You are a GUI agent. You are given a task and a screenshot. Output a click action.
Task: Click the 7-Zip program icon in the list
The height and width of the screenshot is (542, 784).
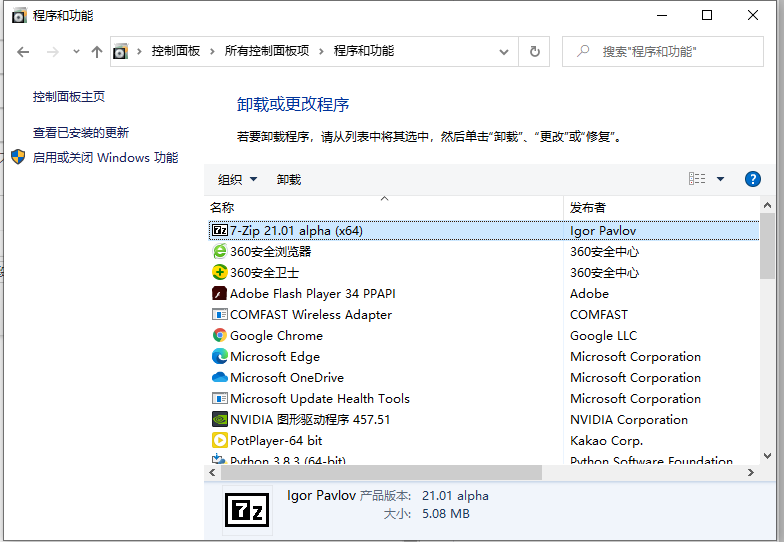(x=220, y=230)
